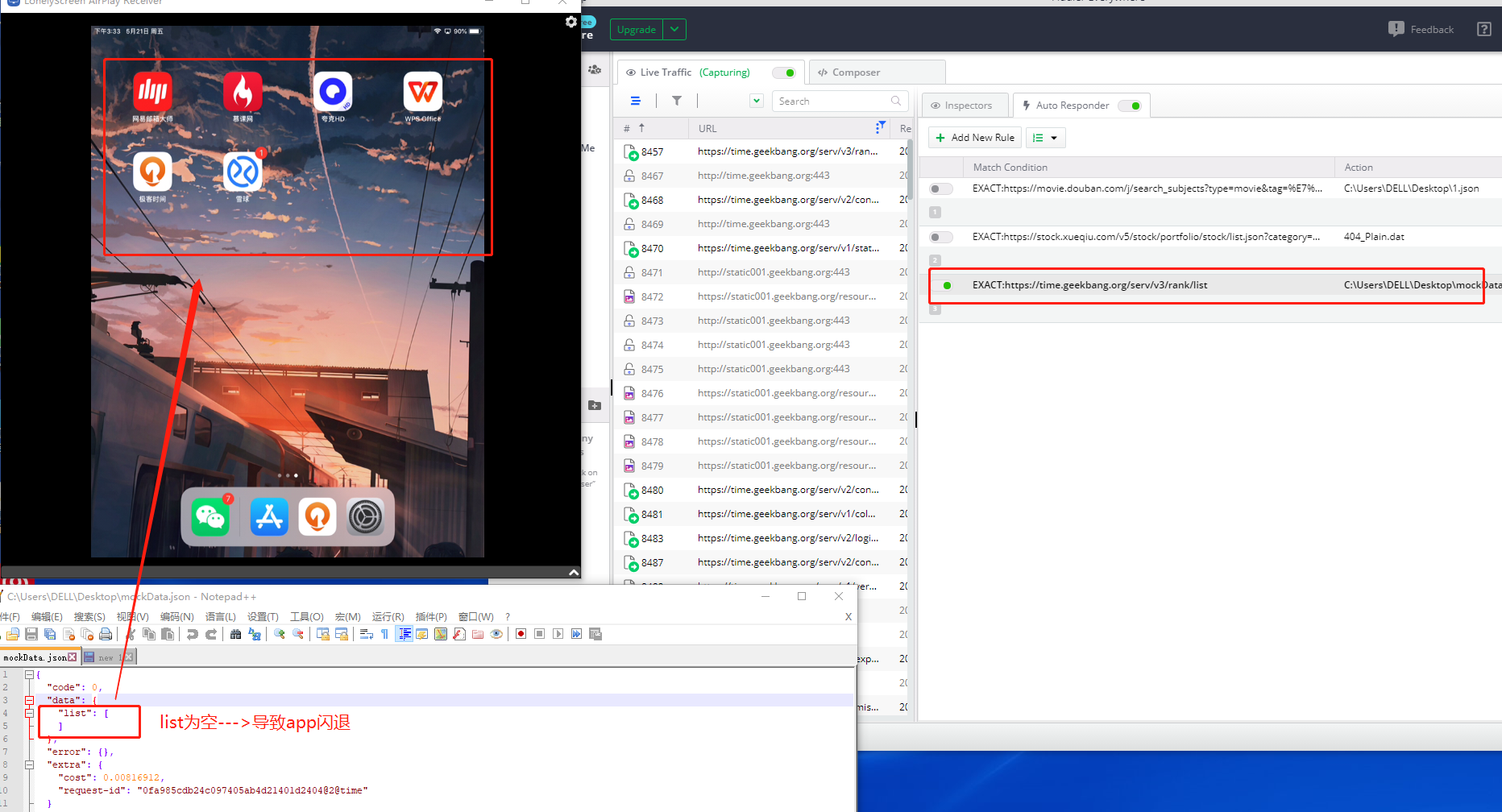Click Undo in Notepad++ toolbar

point(192,634)
